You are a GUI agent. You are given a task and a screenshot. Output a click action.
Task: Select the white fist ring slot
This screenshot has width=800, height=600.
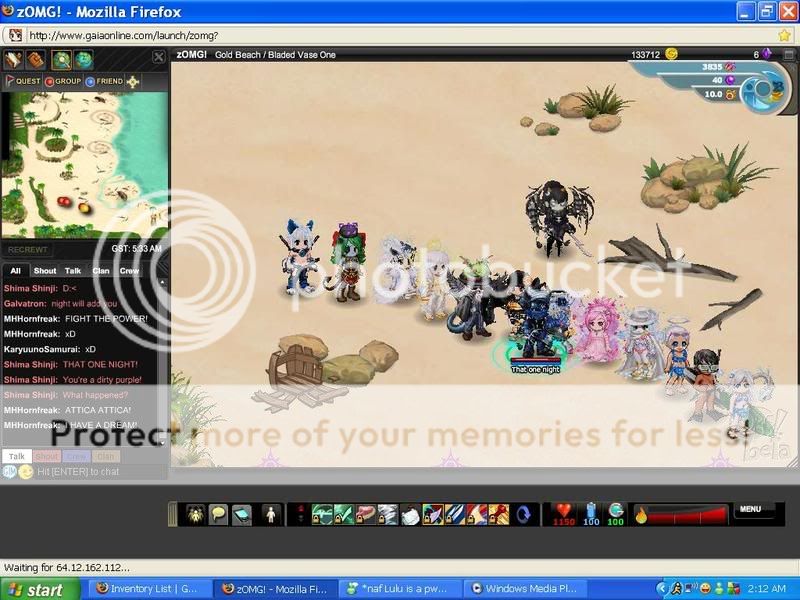410,514
